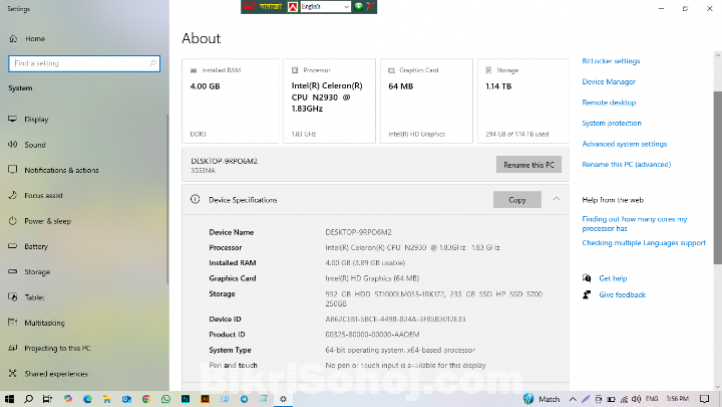Click the Home icon in Settings sidebar

point(13,39)
